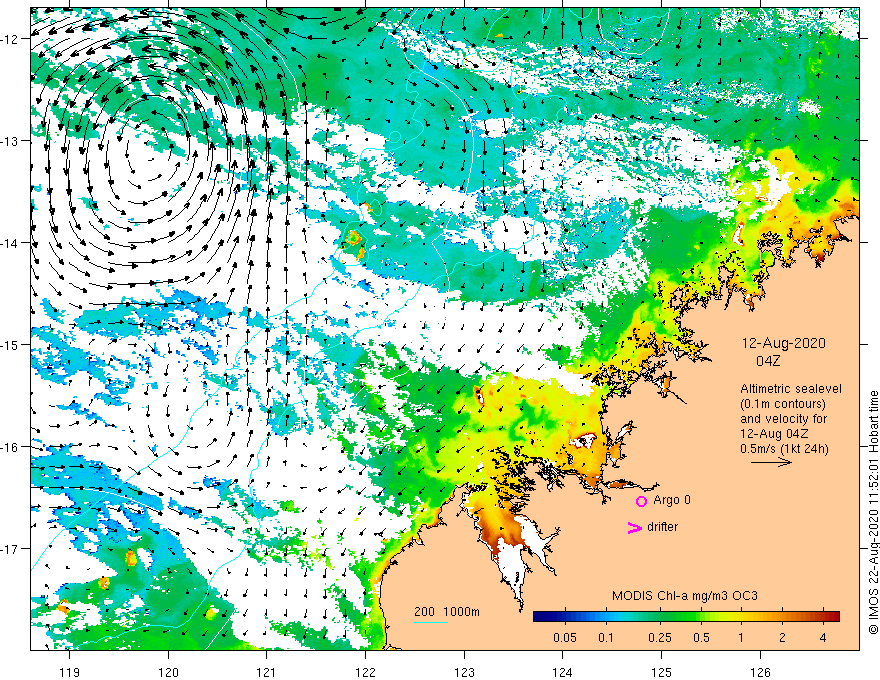
Task: Click the longitude axis label '126'
Action: tap(760, 672)
